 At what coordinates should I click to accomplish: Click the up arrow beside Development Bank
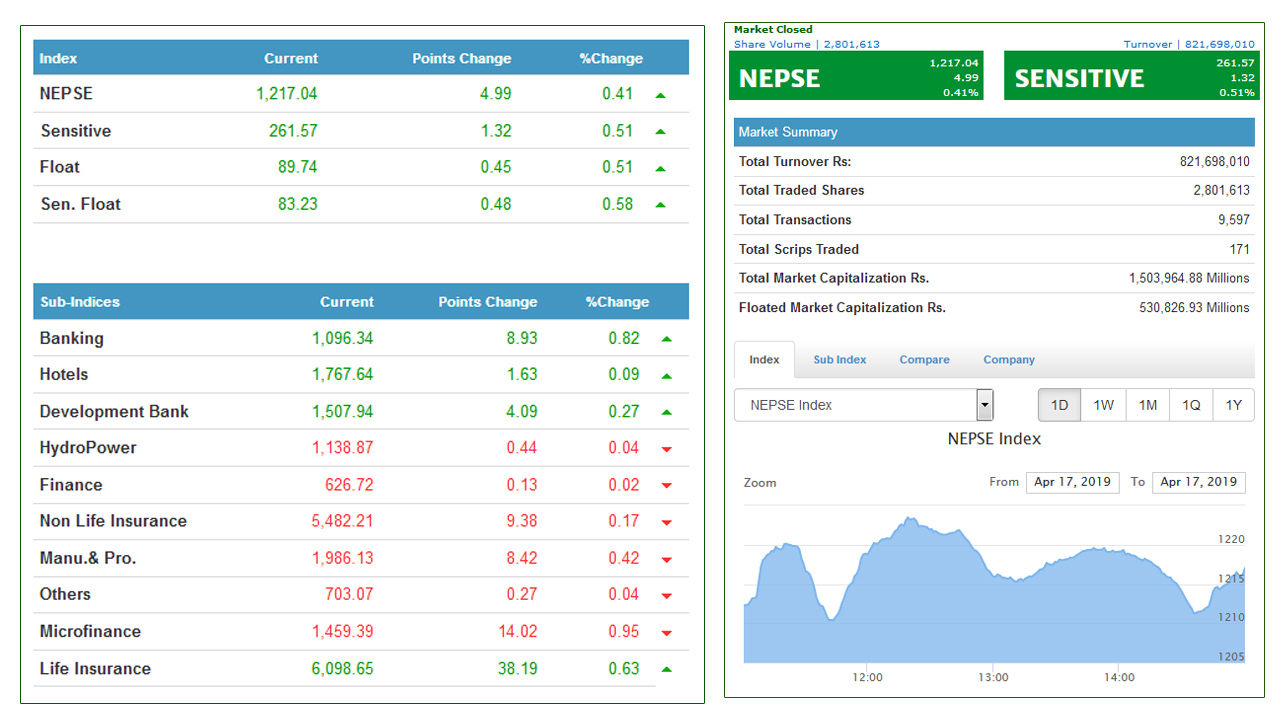click(x=667, y=412)
